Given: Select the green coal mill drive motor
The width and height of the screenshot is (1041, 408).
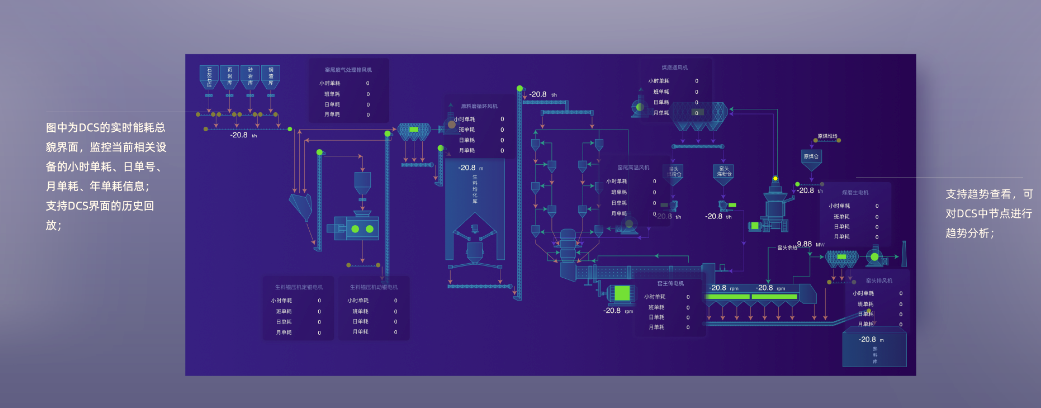Looking at the screenshot, I should coord(756,226).
